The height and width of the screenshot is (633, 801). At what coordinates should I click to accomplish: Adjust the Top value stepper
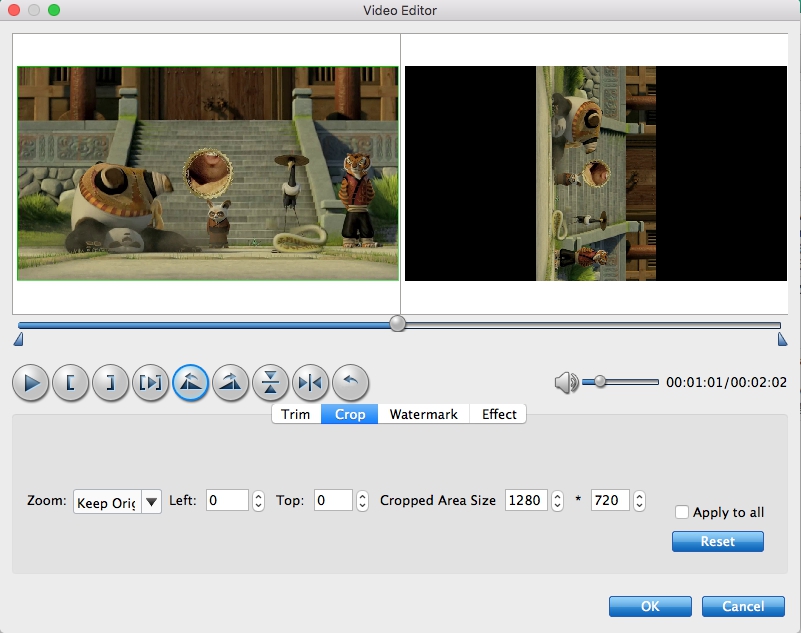[x=362, y=501]
